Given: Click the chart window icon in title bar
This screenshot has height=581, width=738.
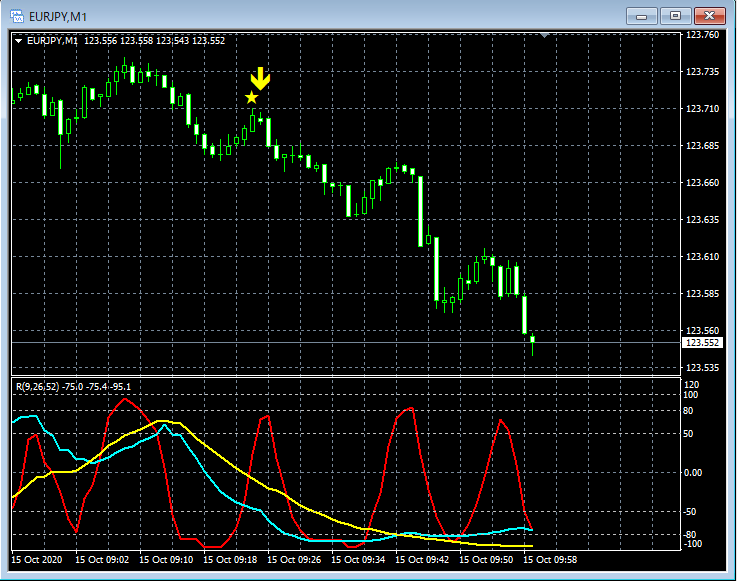Looking at the screenshot, I should (17, 15).
